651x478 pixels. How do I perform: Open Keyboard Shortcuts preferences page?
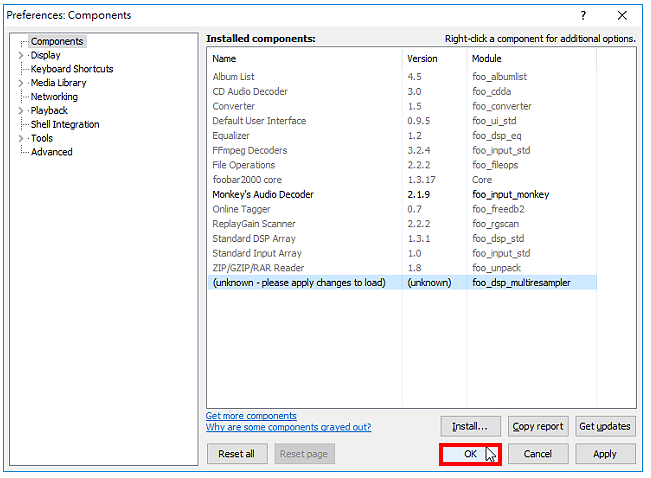click(72, 69)
